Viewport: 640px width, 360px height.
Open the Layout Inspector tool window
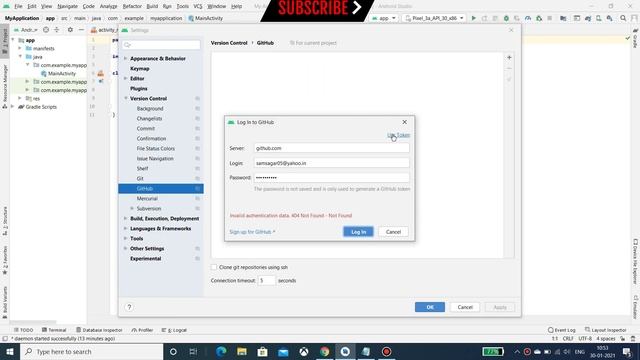pyautogui.click(x=605, y=330)
